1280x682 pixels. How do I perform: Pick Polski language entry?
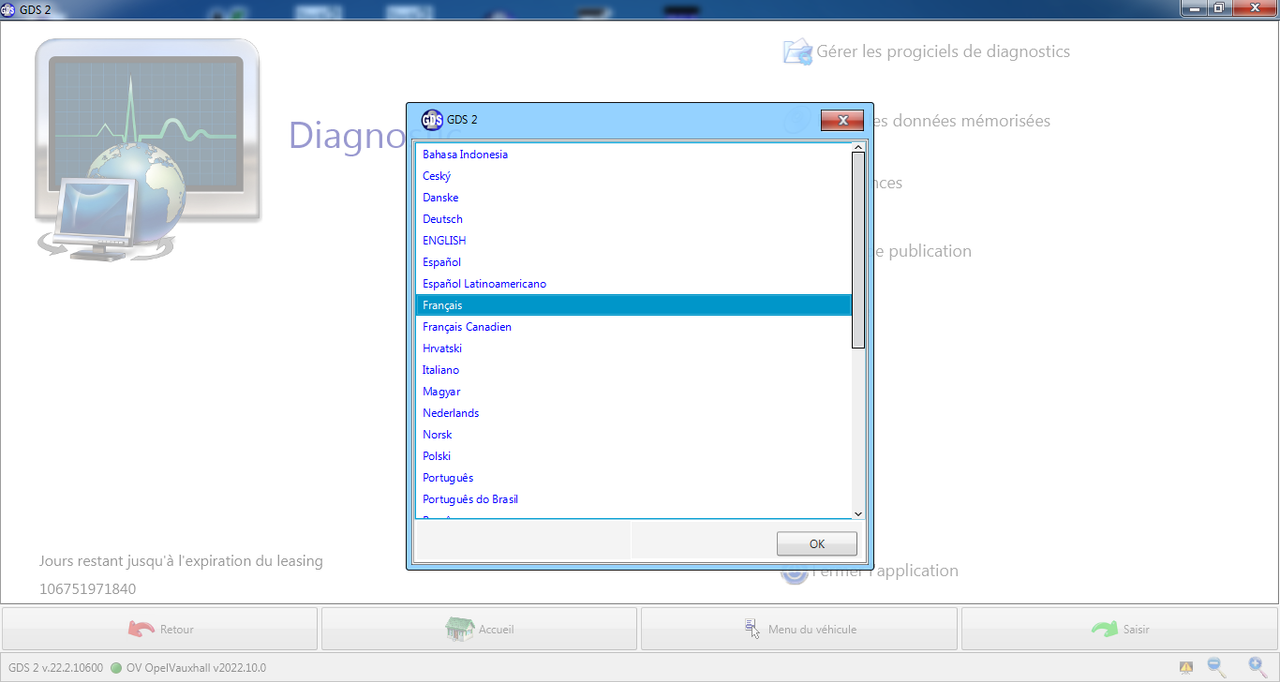point(633,456)
